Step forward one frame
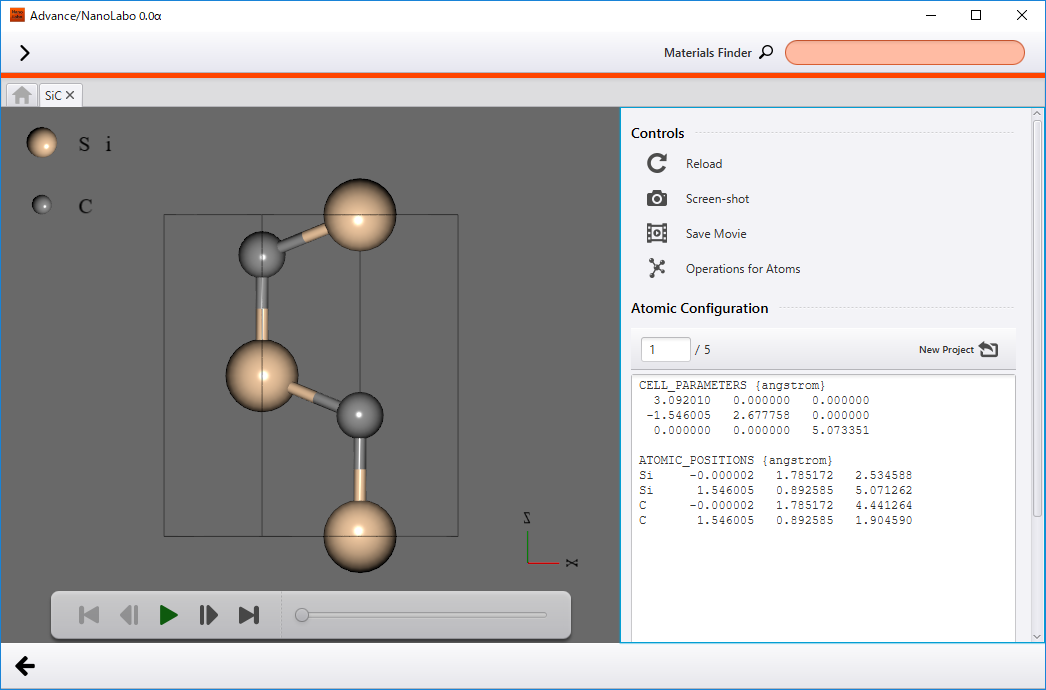Screen dimensions: 1046x690 (x=208, y=615)
